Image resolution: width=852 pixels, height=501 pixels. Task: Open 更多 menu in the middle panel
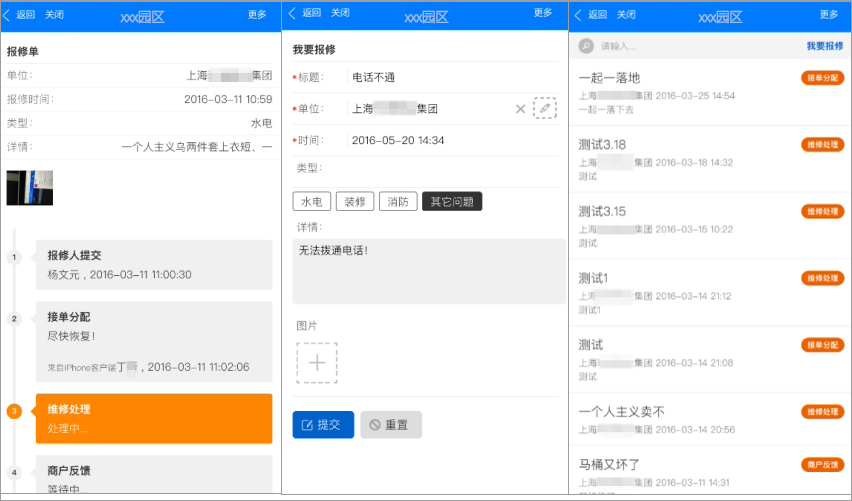[x=543, y=12]
